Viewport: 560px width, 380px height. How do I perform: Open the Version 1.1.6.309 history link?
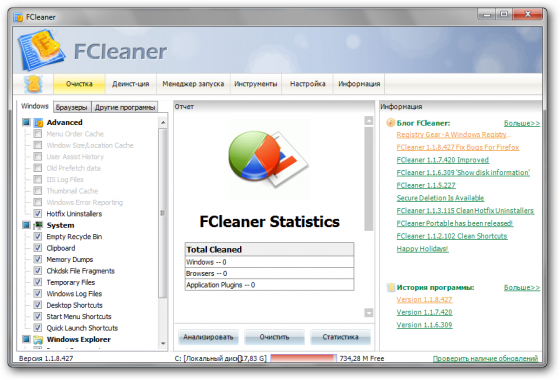point(424,325)
